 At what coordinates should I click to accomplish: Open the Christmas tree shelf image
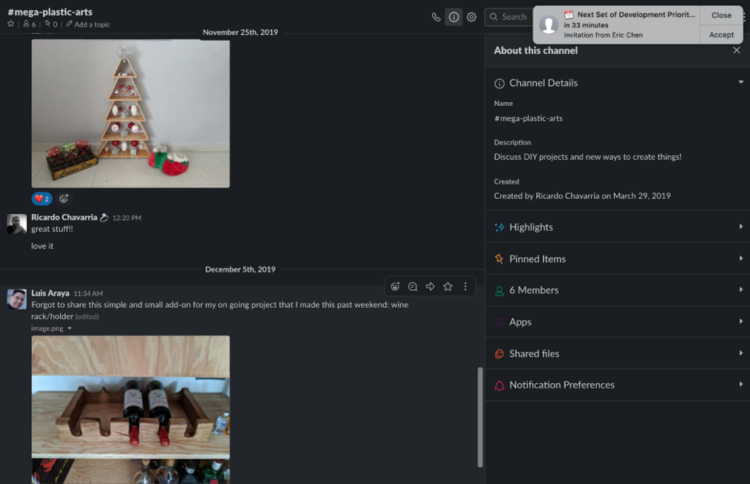point(131,113)
